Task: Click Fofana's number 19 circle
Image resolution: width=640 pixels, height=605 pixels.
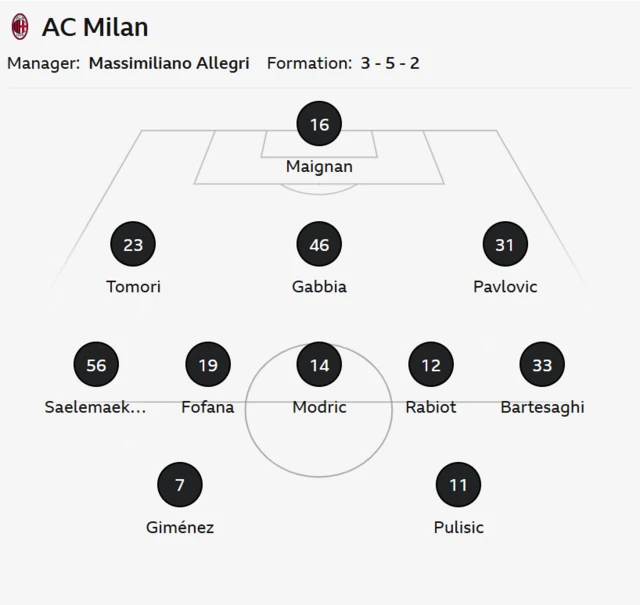Action: click(208, 365)
